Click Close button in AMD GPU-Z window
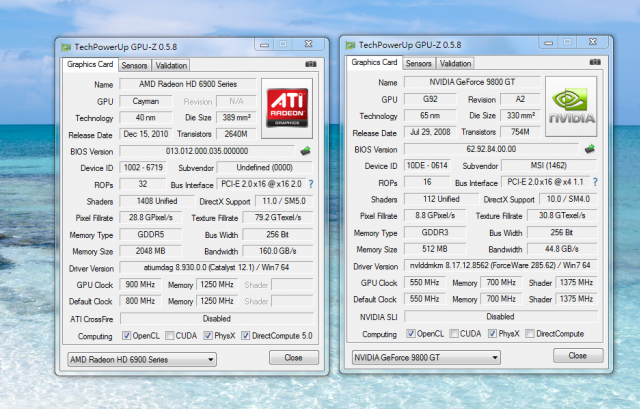 pyautogui.click(x=293, y=358)
